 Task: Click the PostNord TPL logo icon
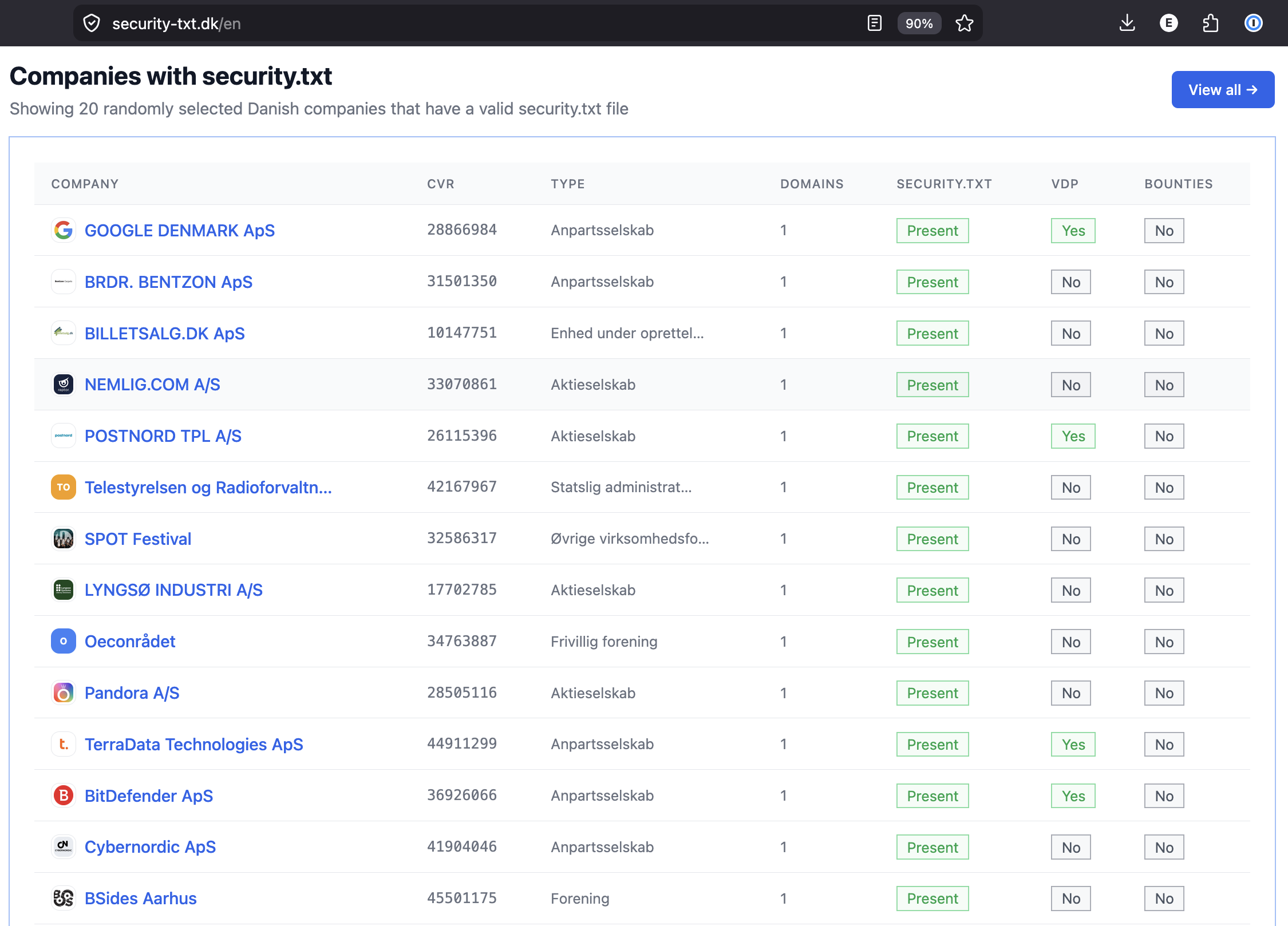[64, 436]
